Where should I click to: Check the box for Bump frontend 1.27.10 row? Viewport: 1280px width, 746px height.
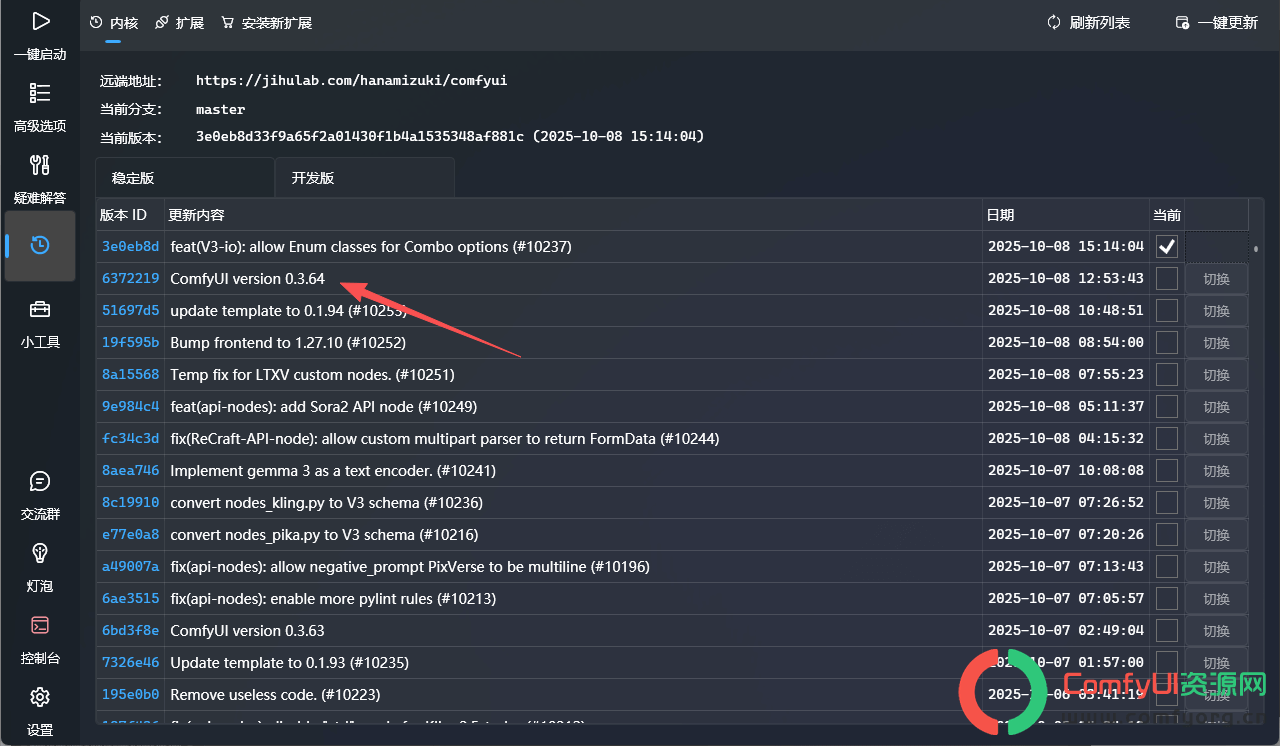point(1167,342)
